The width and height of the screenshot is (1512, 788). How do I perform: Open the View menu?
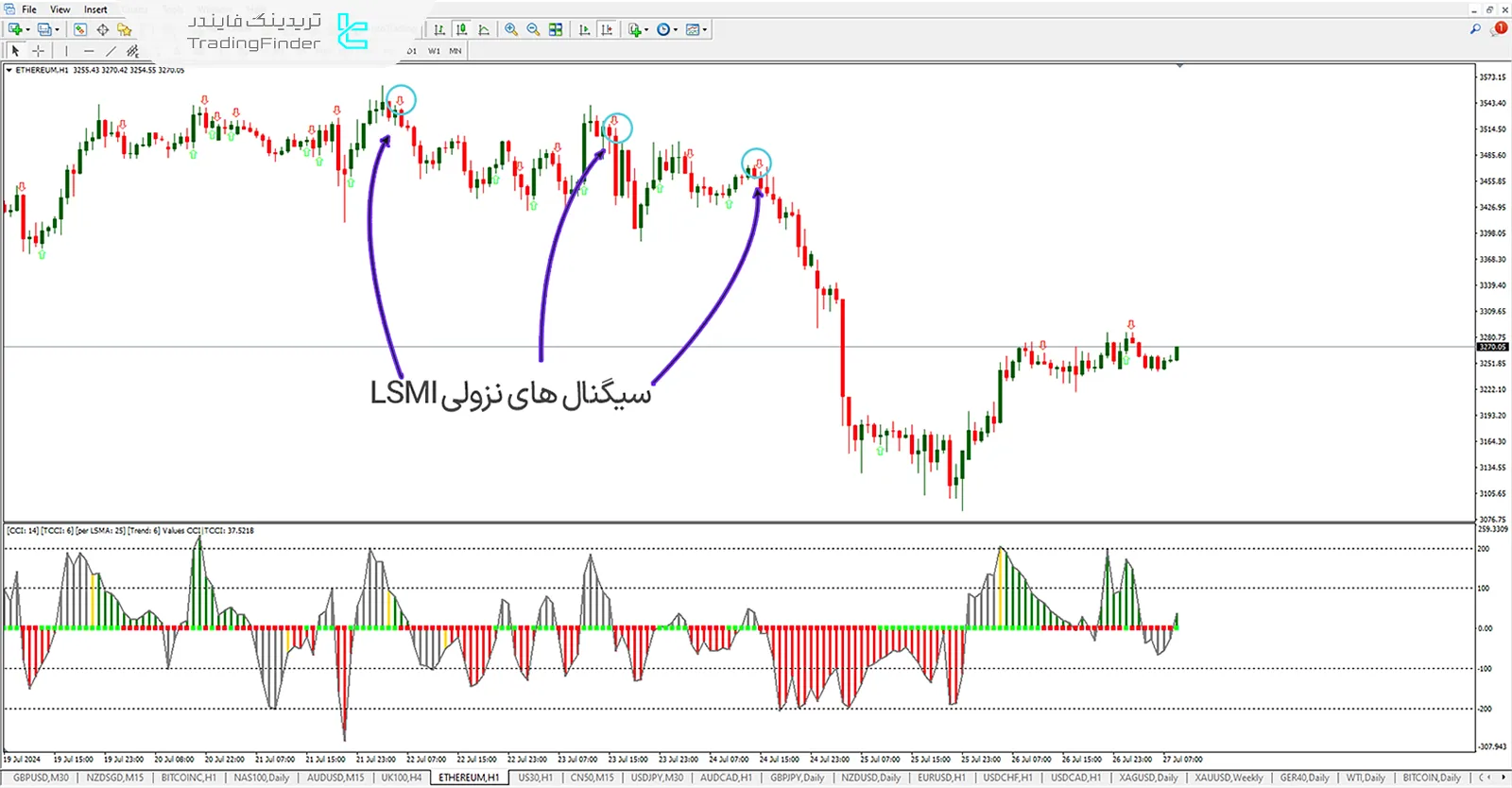[x=60, y=9]
